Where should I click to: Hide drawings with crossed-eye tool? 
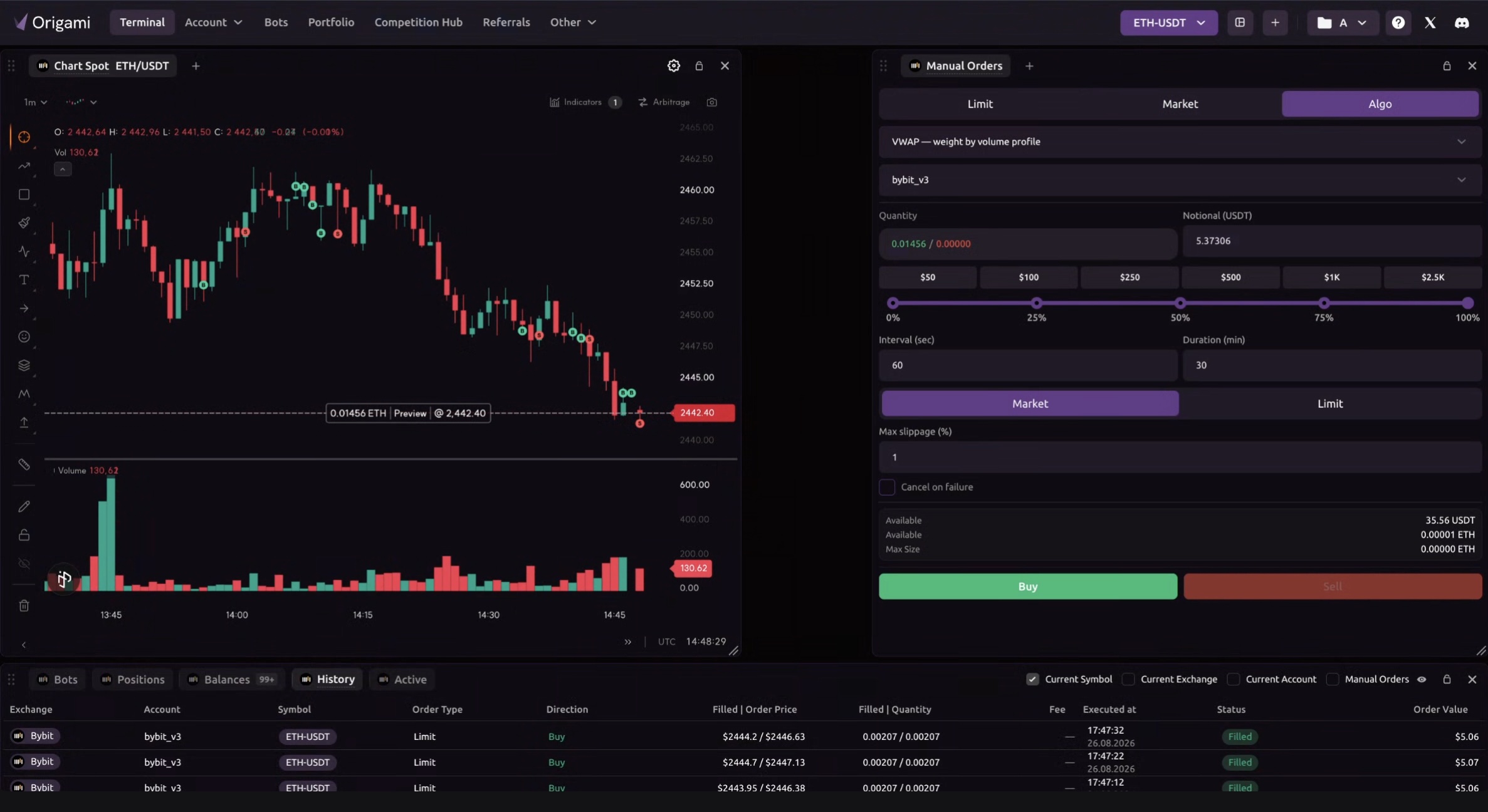24,564
